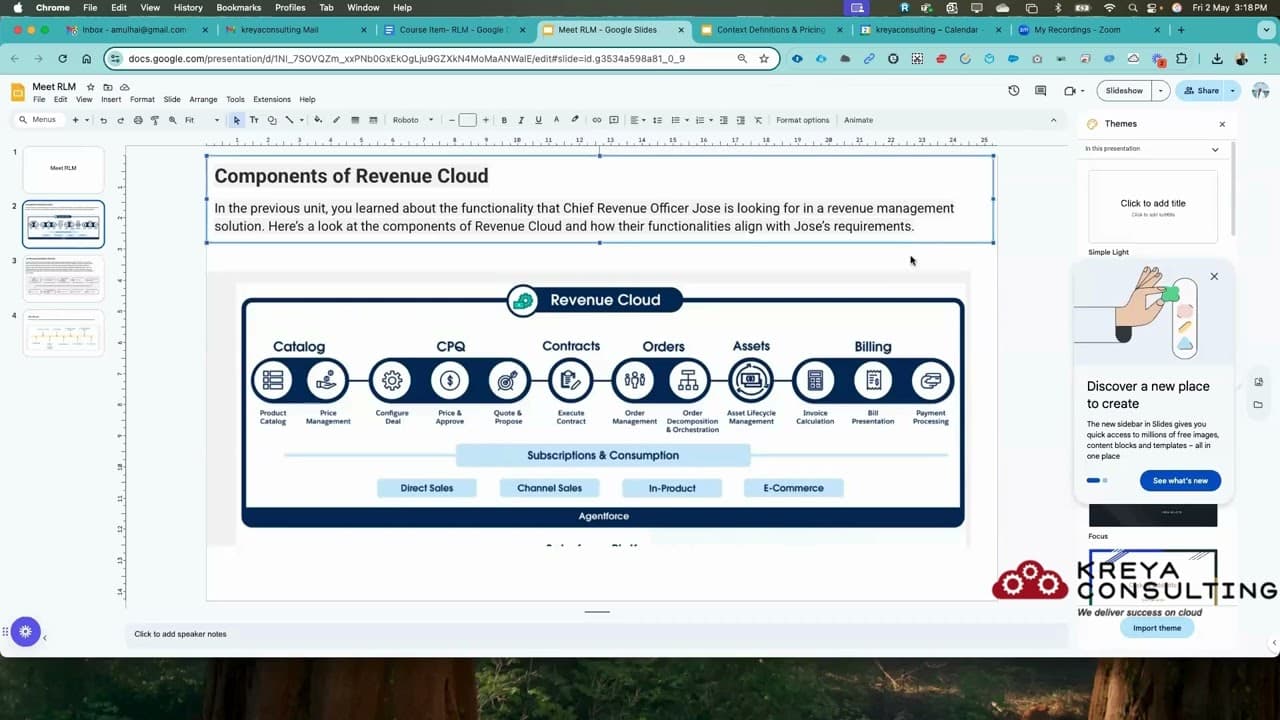Image resolution: width=1280 pixels, height=720 pixels.
Task: Bookmark this page with the star icon
Action: 764,59
